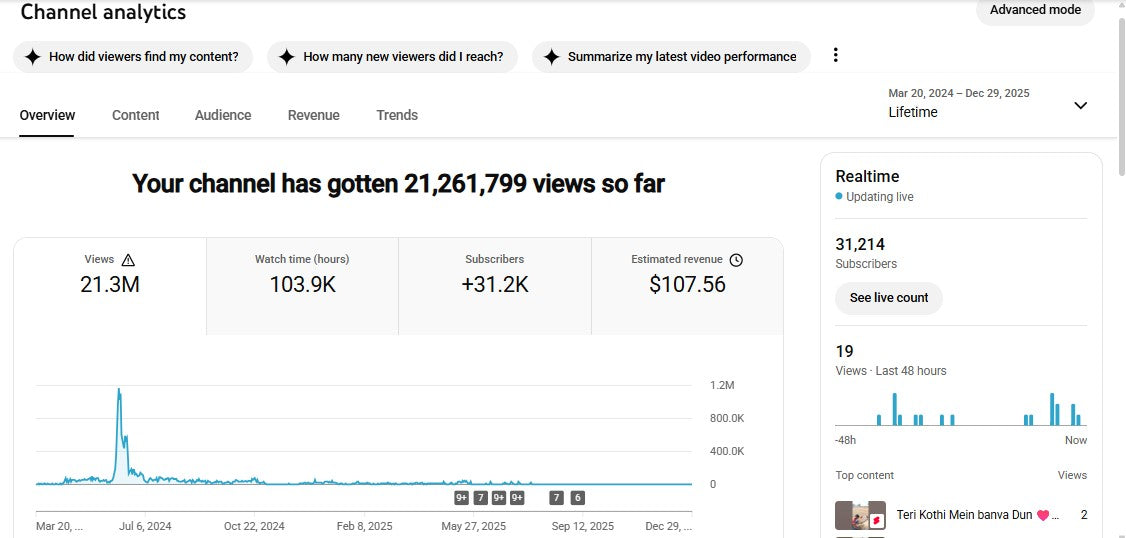
Task: Open the Trends tab
Action: [397, 115]
